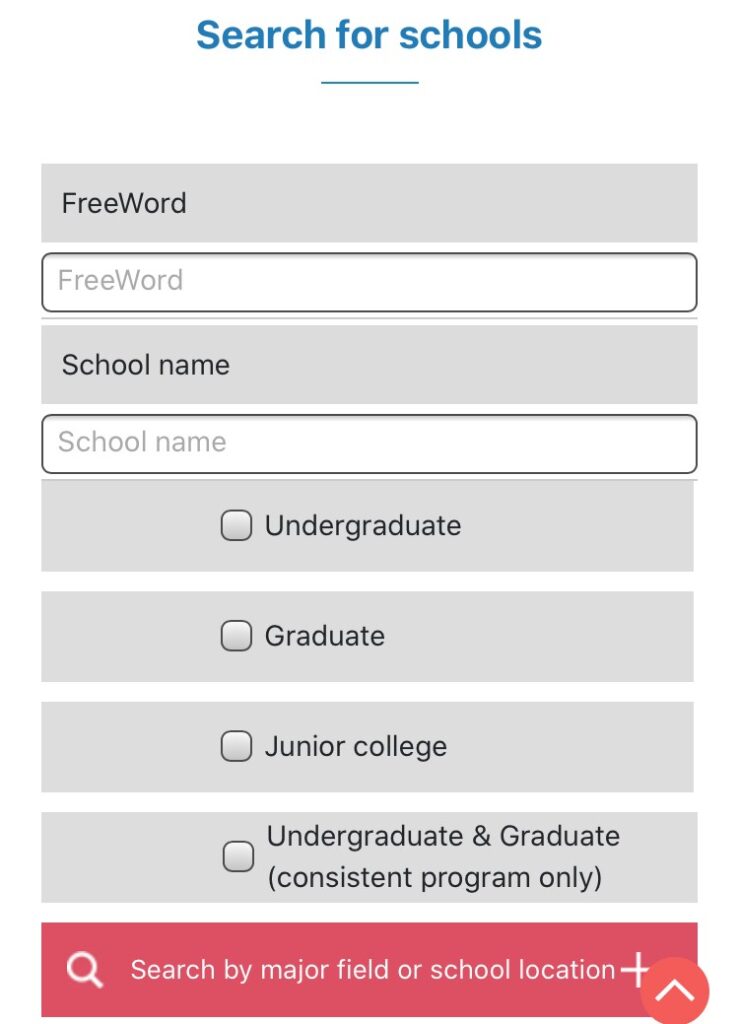The image size is (739, 1024).
Task: Click the blue underline below the heading
Action: click(x=369, y=82)
